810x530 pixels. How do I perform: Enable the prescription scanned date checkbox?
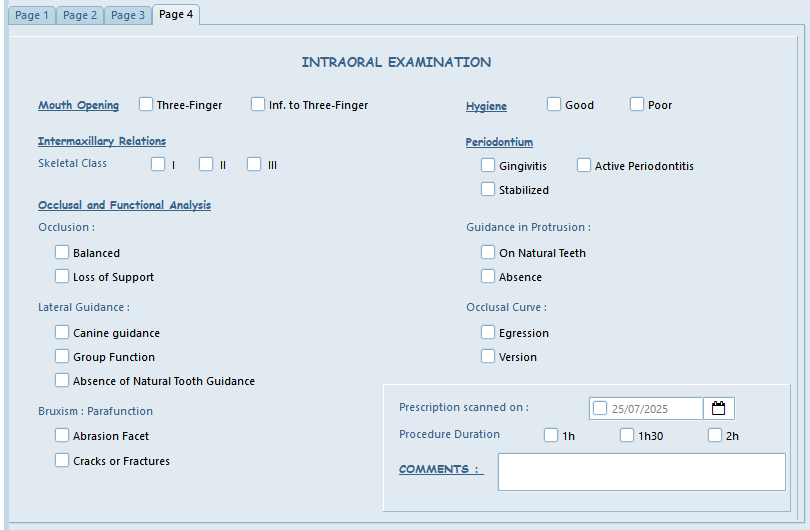point(600,408)
